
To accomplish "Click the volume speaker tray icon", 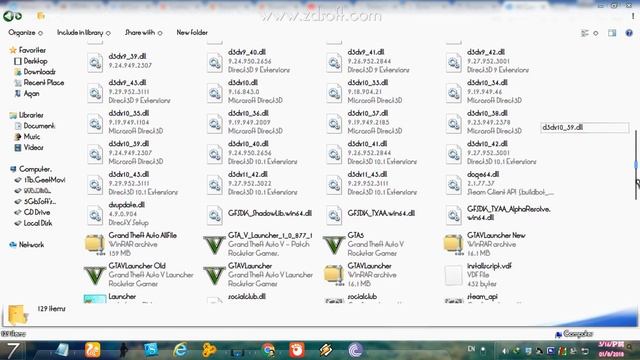I will tap(505, 351).
